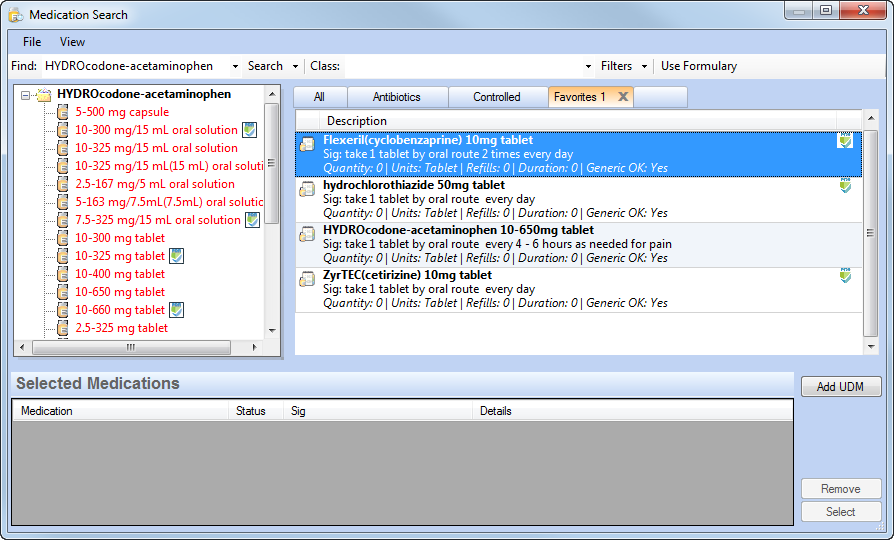894x540 pixels.
Task: Click the formulary shield icon after 10-300 mg/15 mL oral solution
Action: [249, 130]
